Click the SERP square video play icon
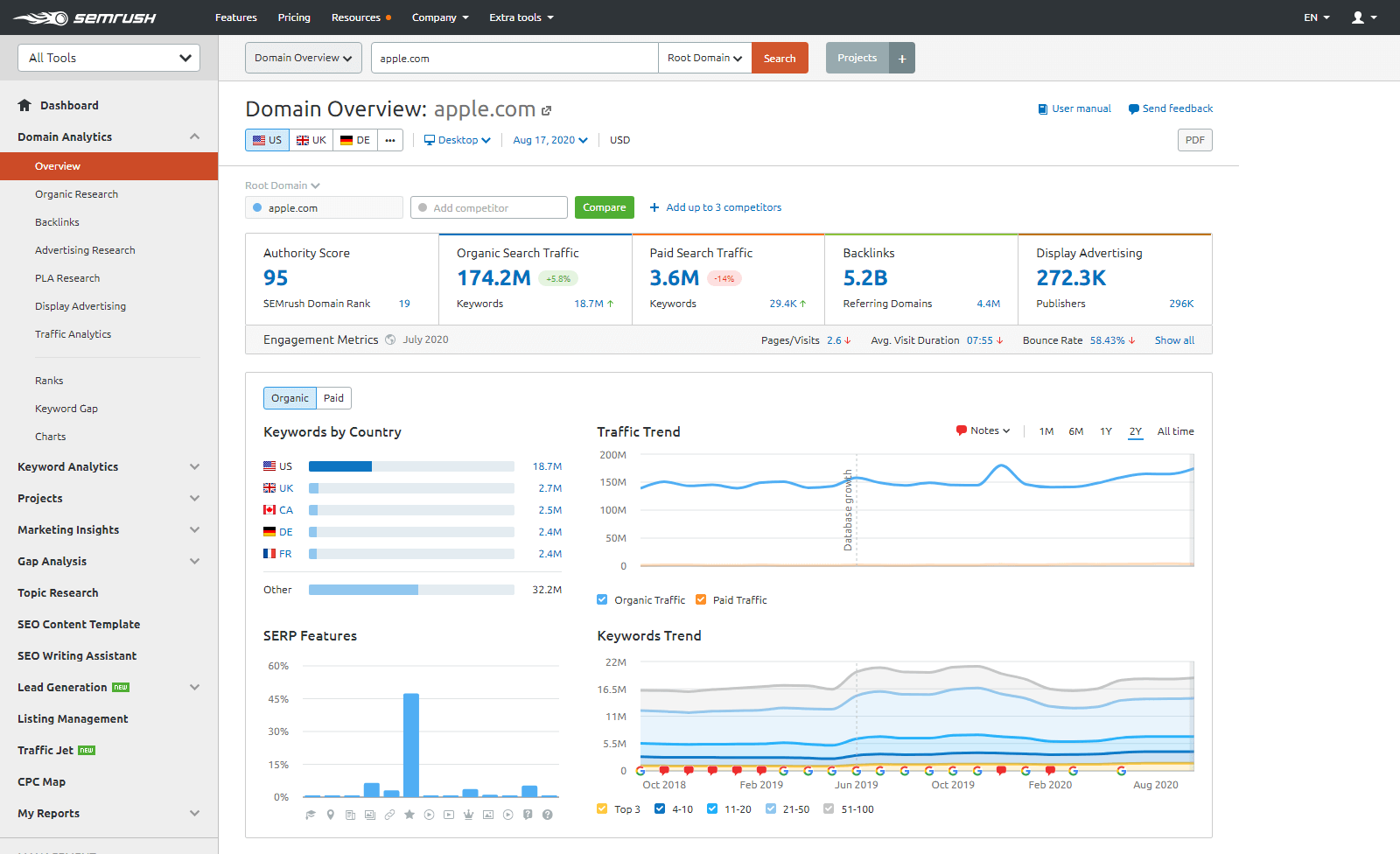This screenshot has height=854, width=1400. coord(449,815)
